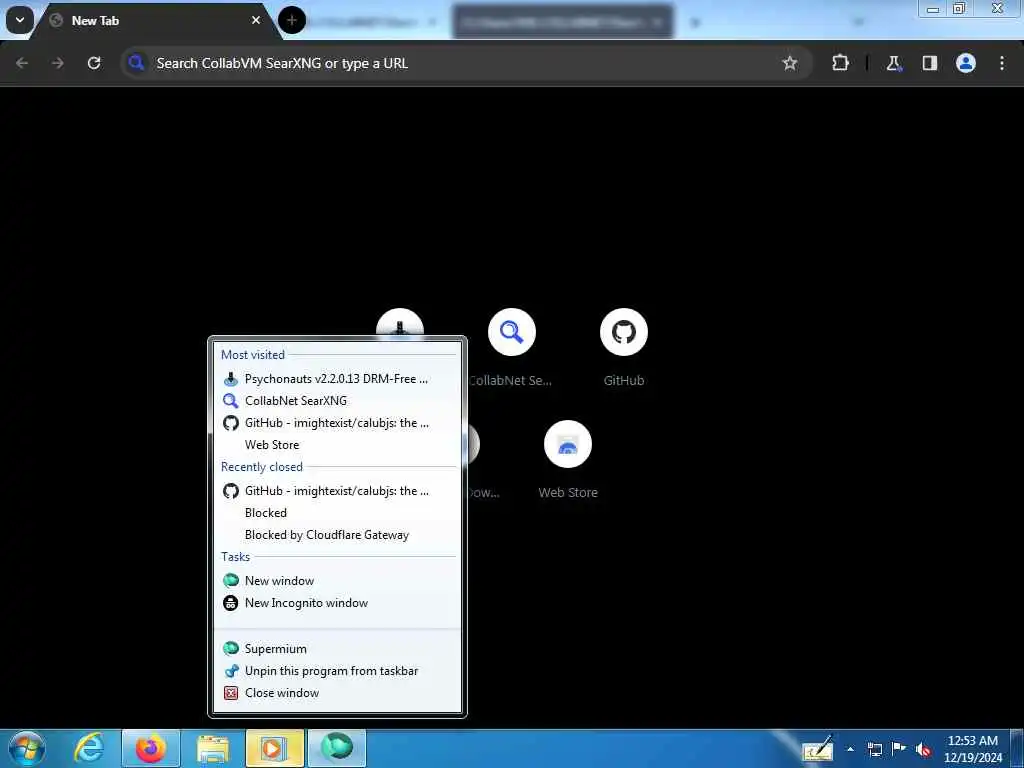This screenshot has width=1024, height=768.
Task: Focus the Search CollabVM SearXNG address bar
Action: [x=467, y=63]
